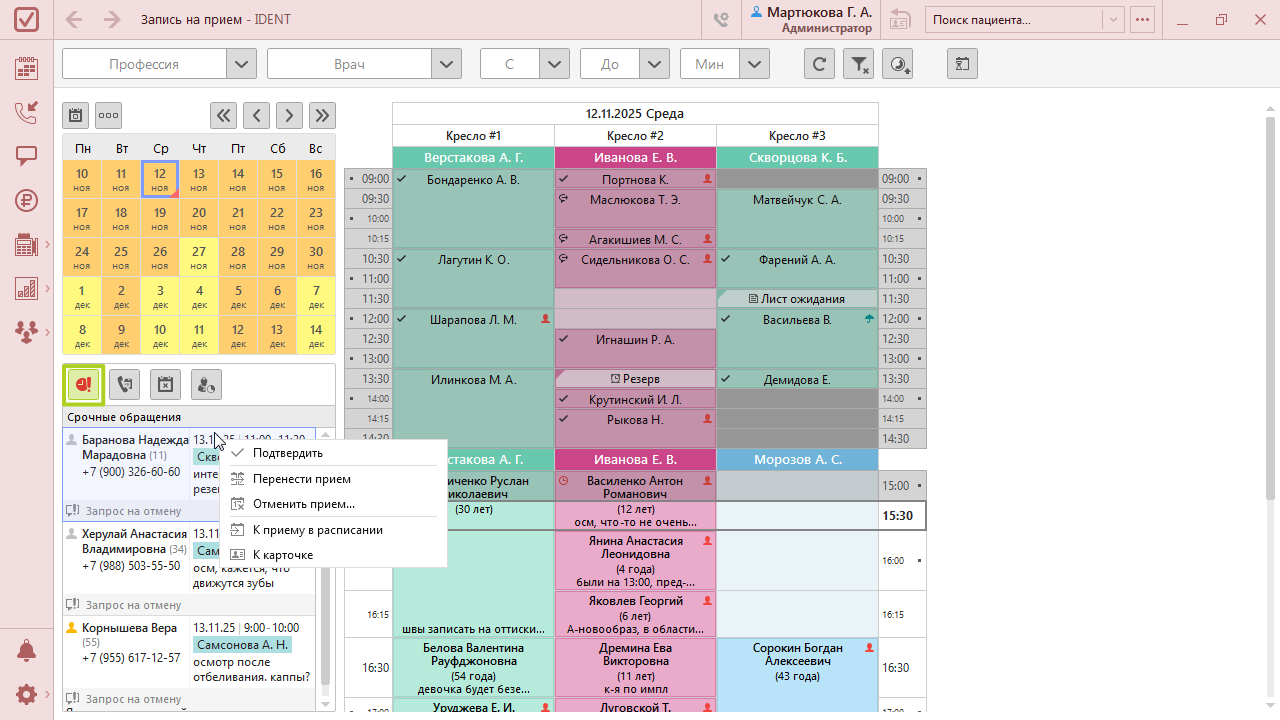Toggle the callback list panel button
The height and width of the screenshot is (720, 1280).
pos(124,384)
